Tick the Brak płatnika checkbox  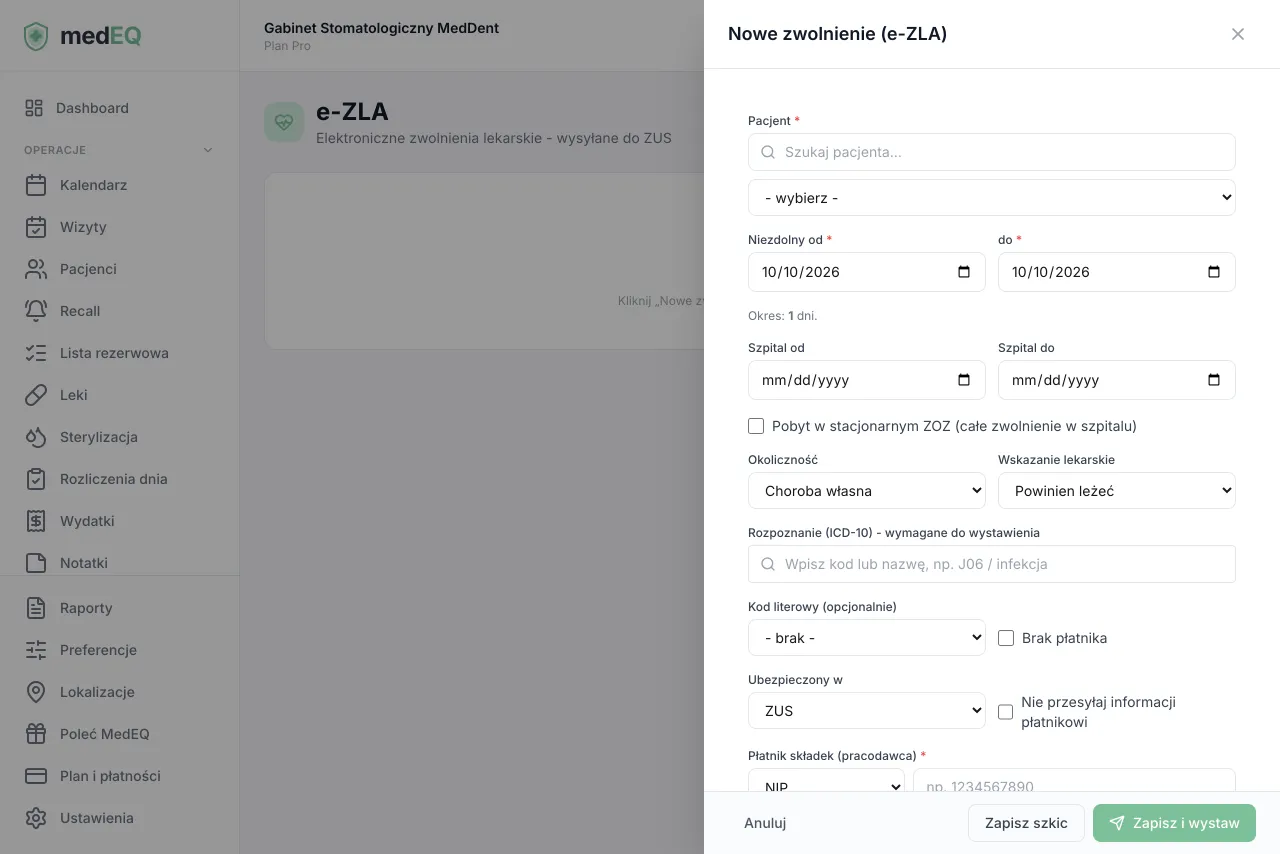[1006, 638]
